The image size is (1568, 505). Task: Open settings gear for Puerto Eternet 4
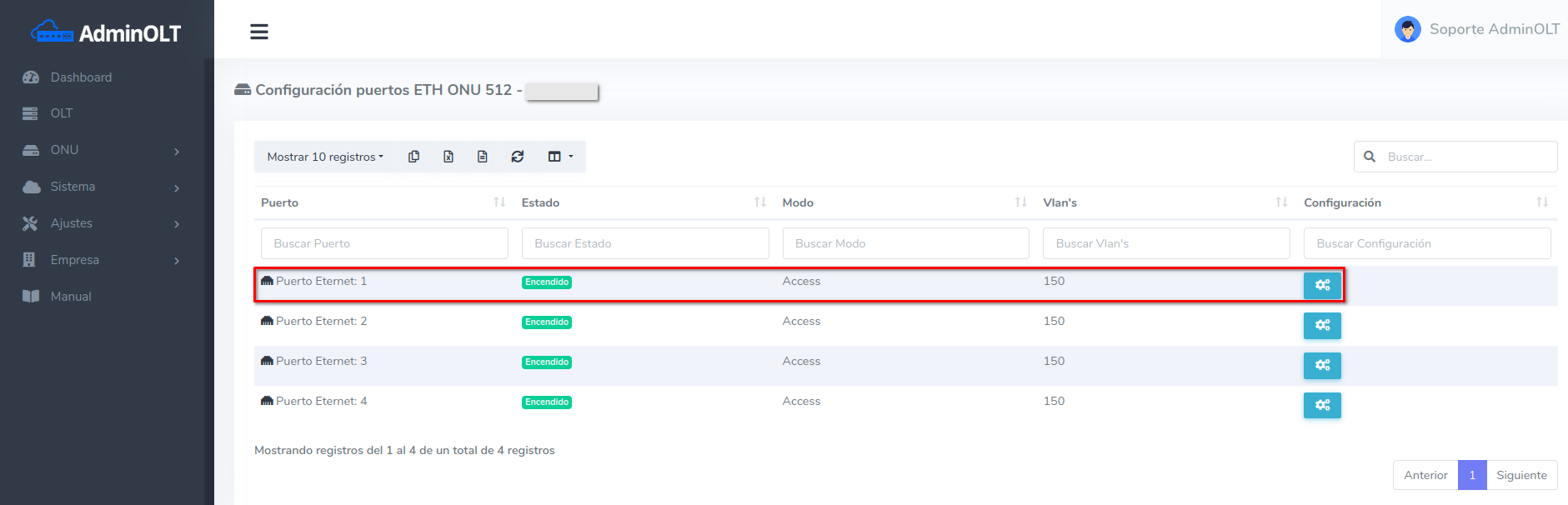tap(1322, 405)
